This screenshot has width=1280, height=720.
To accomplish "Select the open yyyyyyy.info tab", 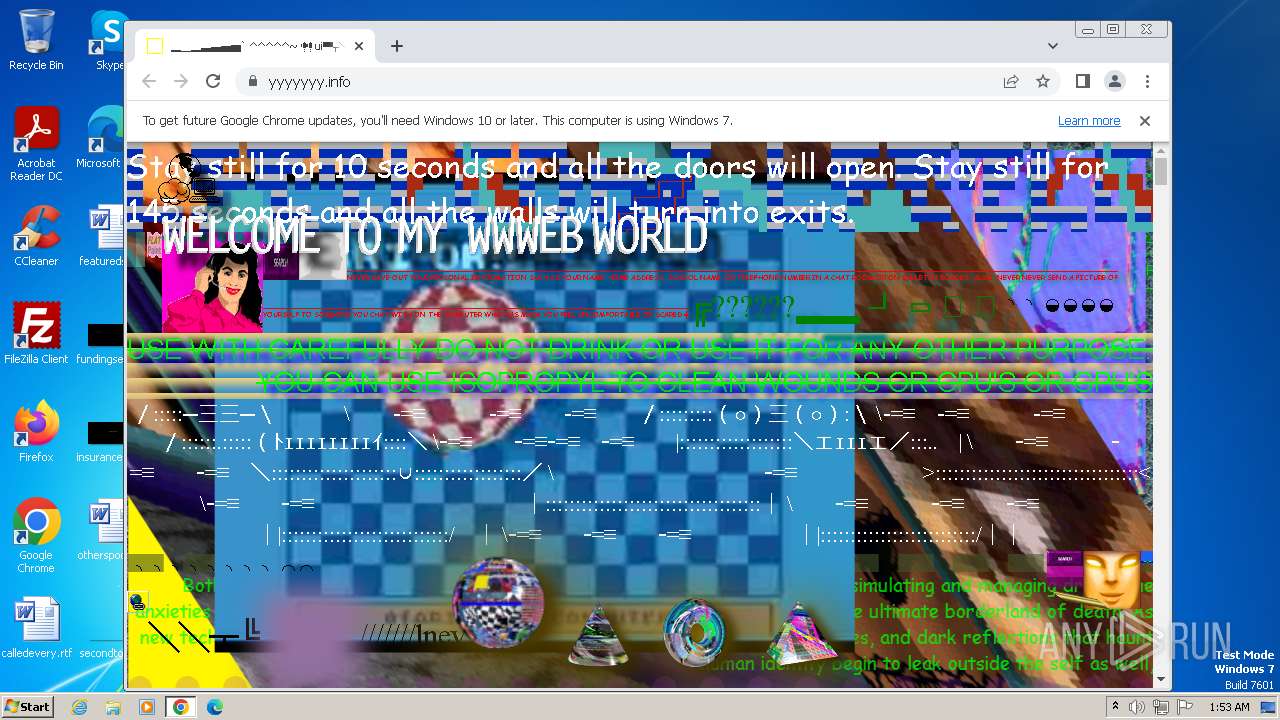I will [x=255, y=46].
